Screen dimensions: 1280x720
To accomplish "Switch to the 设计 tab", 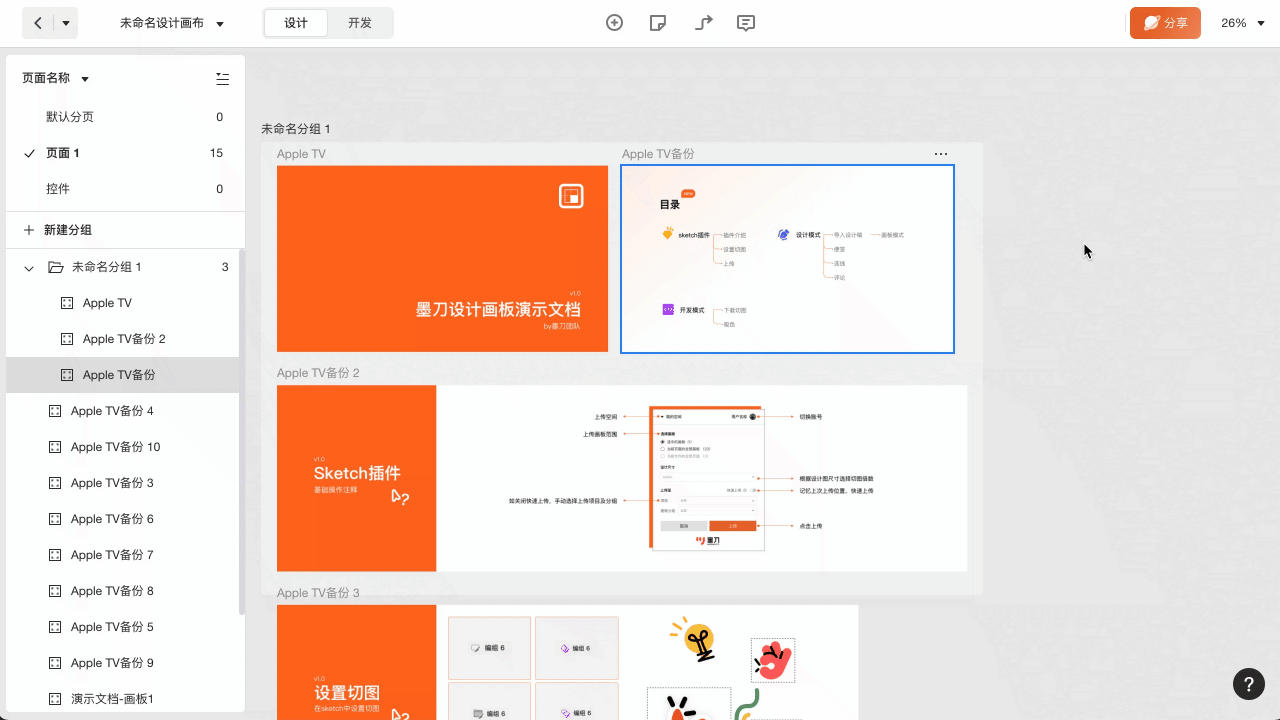I will click(x=296, y=23).
